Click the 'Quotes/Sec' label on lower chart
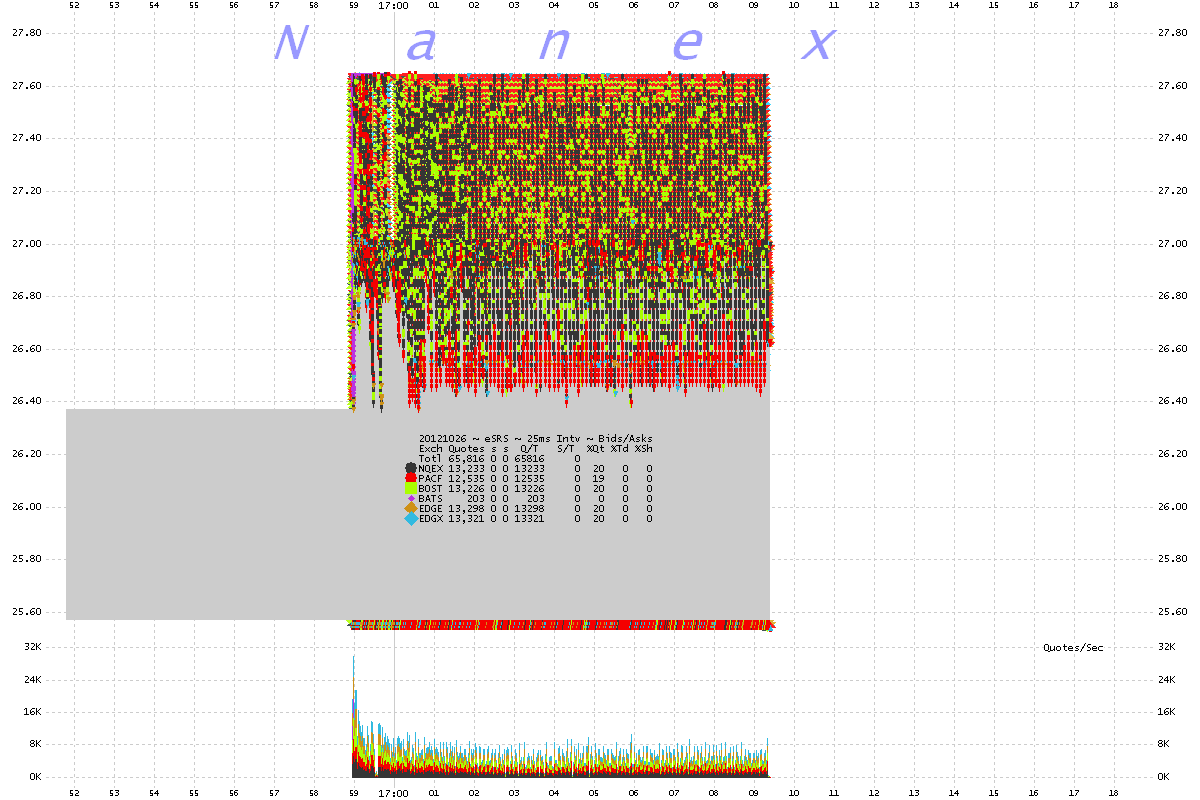Viewport: 1200px width, 800px height. 1073,648
